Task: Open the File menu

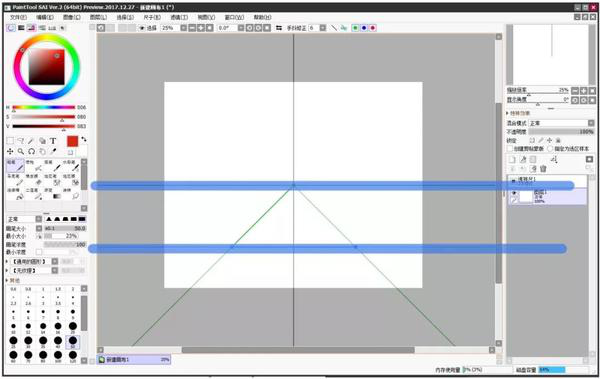Action: [x=18, y=17]
